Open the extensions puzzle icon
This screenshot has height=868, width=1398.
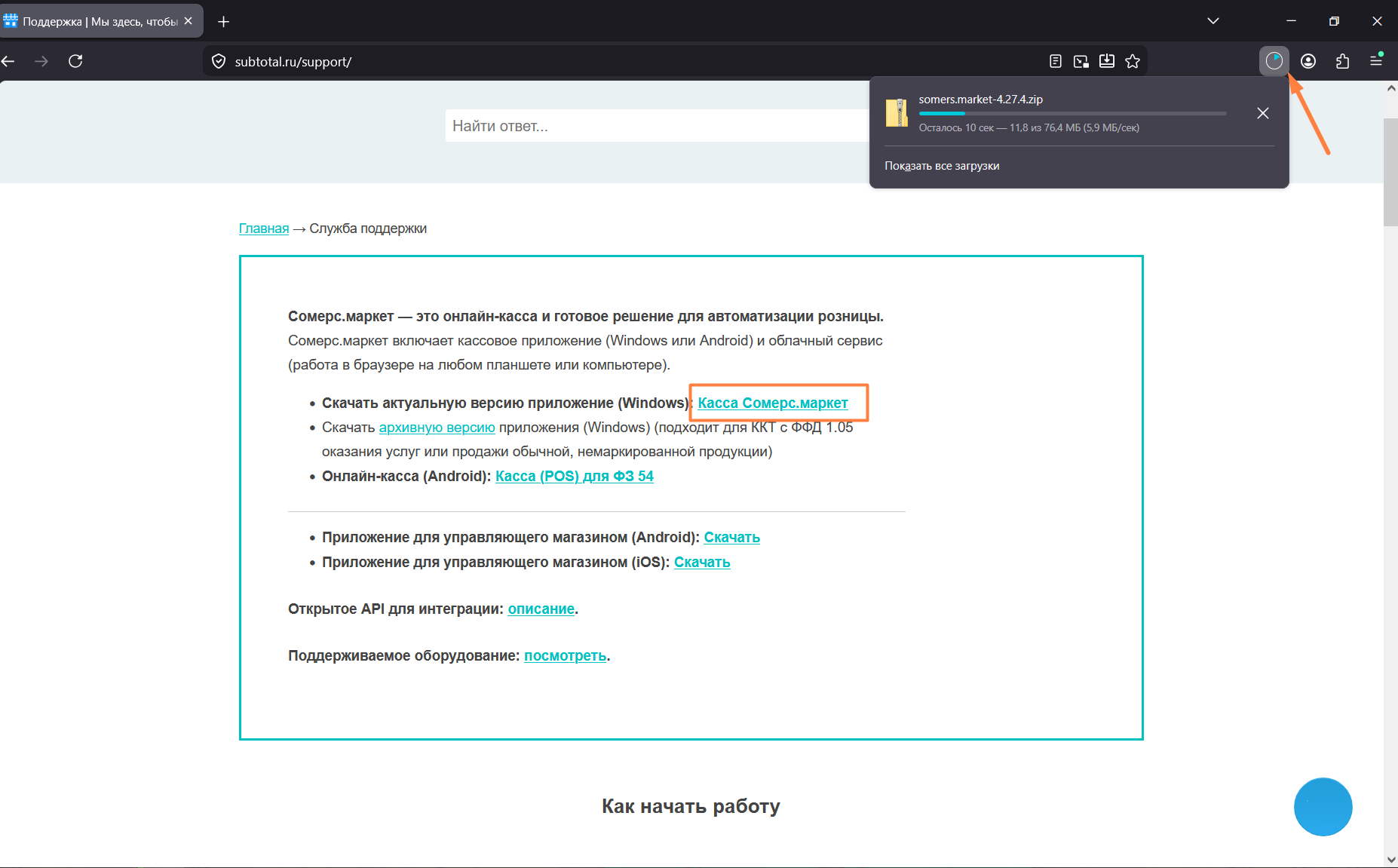(1342, 61)
